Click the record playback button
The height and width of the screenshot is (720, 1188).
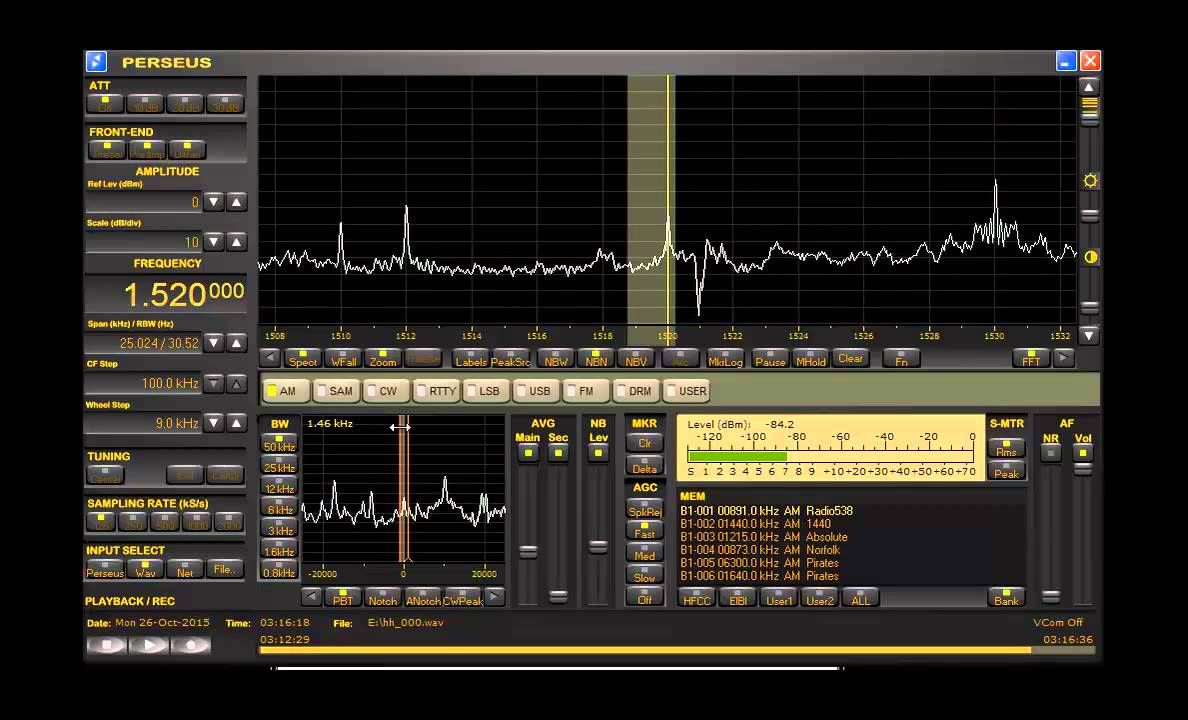click(190, 645)
